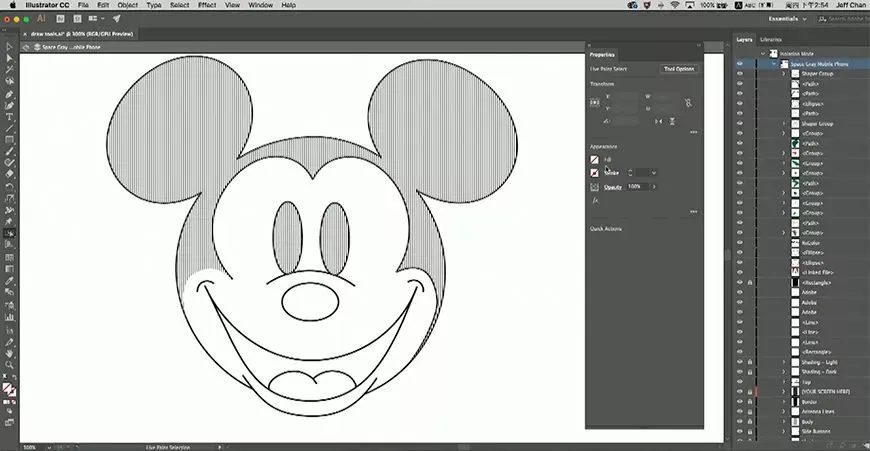The width and height of the screenshot is (870, 451).
Task: Click the Fill swatch in Appearance section
Action: coord(594,160)
